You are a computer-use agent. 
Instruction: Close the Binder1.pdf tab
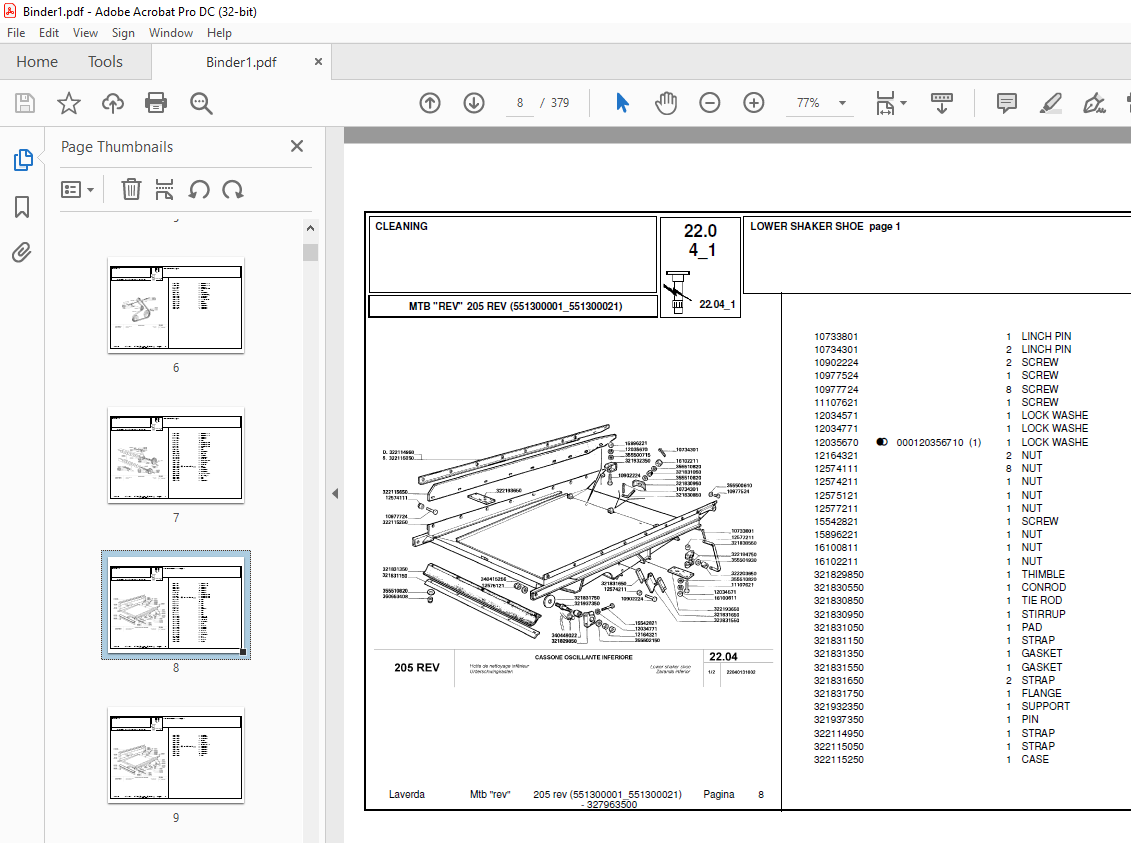318,62
